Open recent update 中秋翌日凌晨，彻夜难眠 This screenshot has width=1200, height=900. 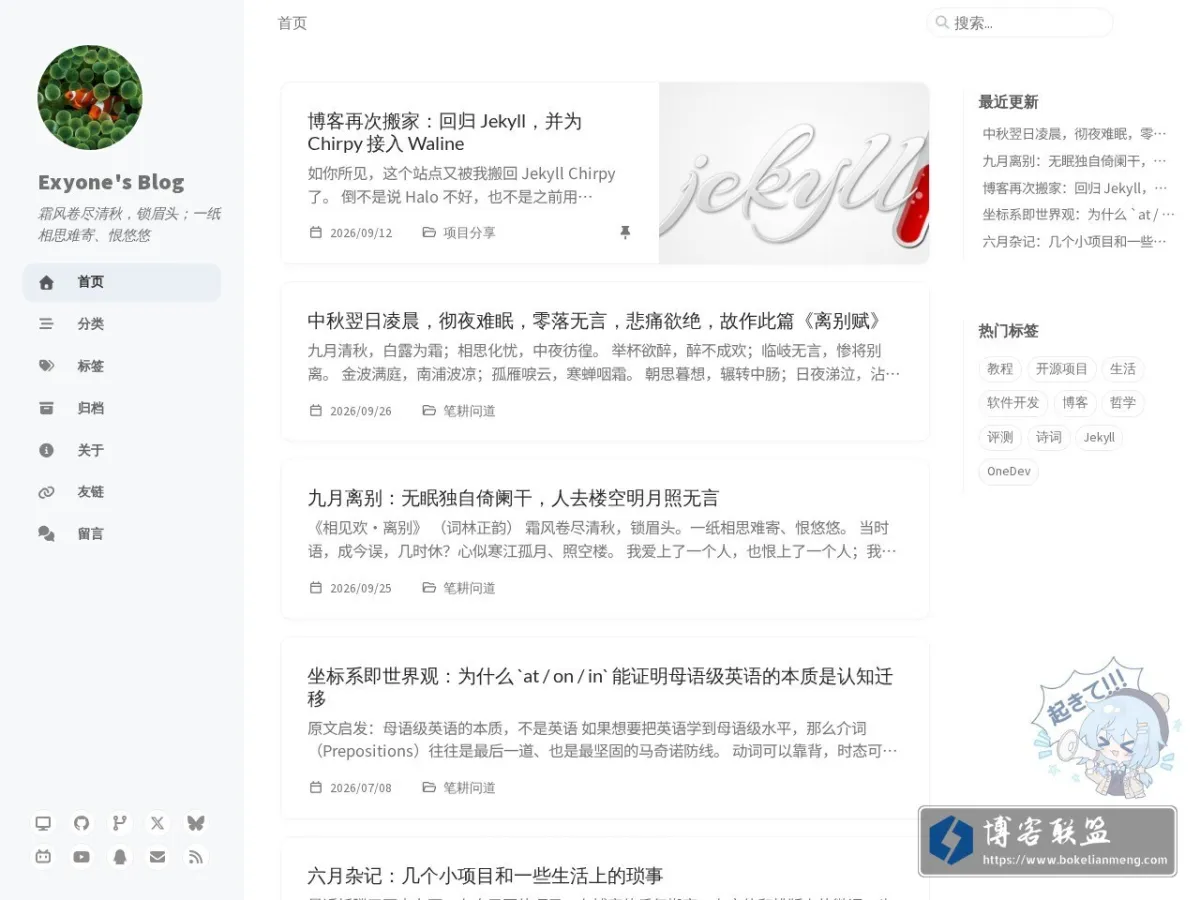click(x=1075, y=133)
